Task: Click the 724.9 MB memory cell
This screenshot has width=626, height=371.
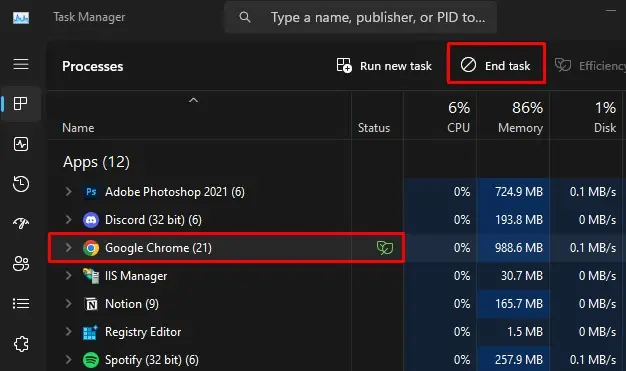Action: pyautogui.click(x=513, y=192)
